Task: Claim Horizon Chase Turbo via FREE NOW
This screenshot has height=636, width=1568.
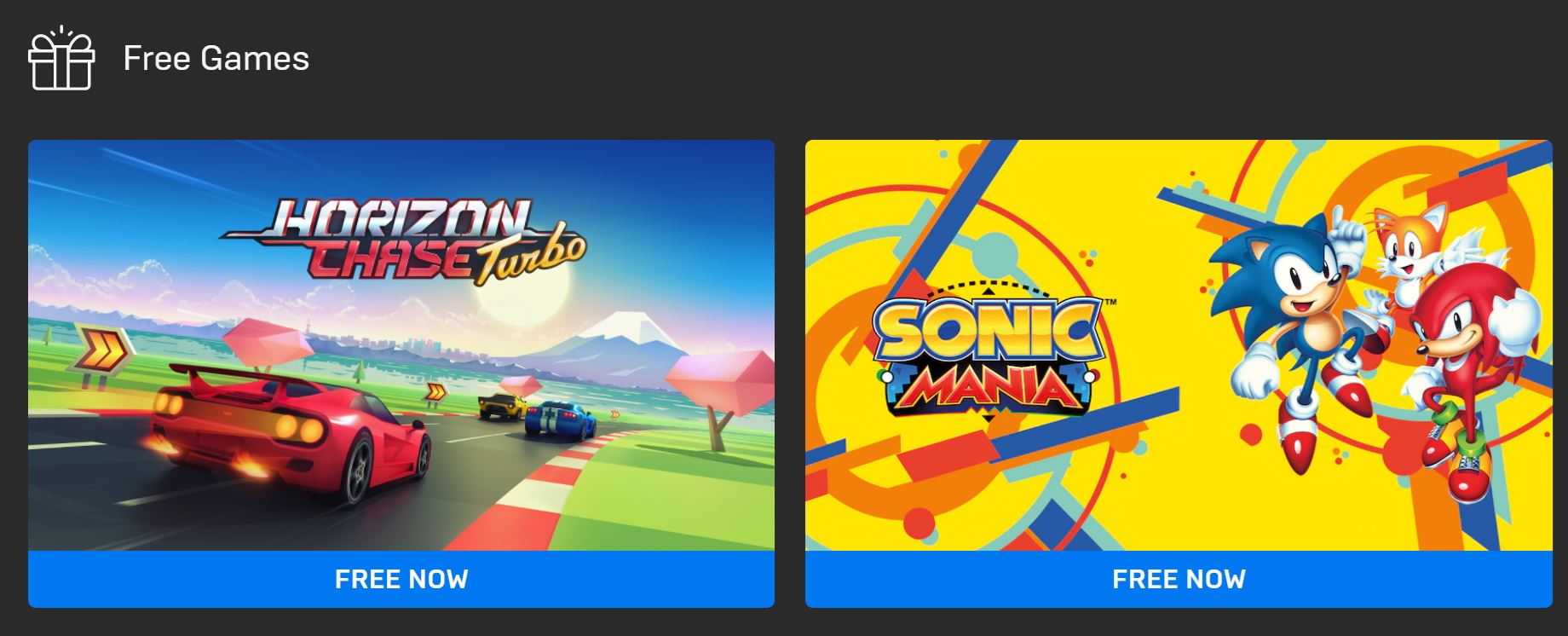Action: coord(401,580)
